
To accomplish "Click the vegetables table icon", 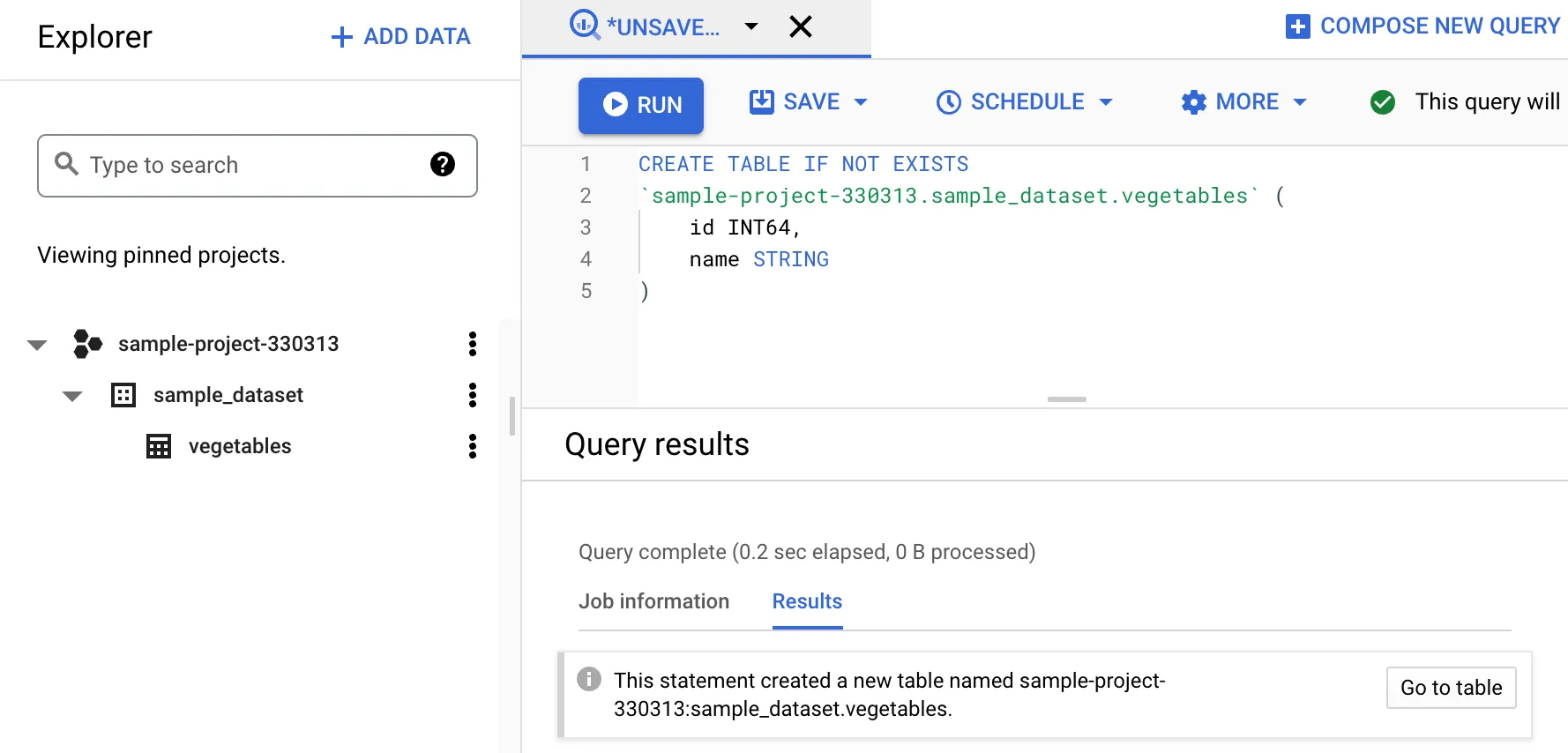I will click(x=159, y=446).
